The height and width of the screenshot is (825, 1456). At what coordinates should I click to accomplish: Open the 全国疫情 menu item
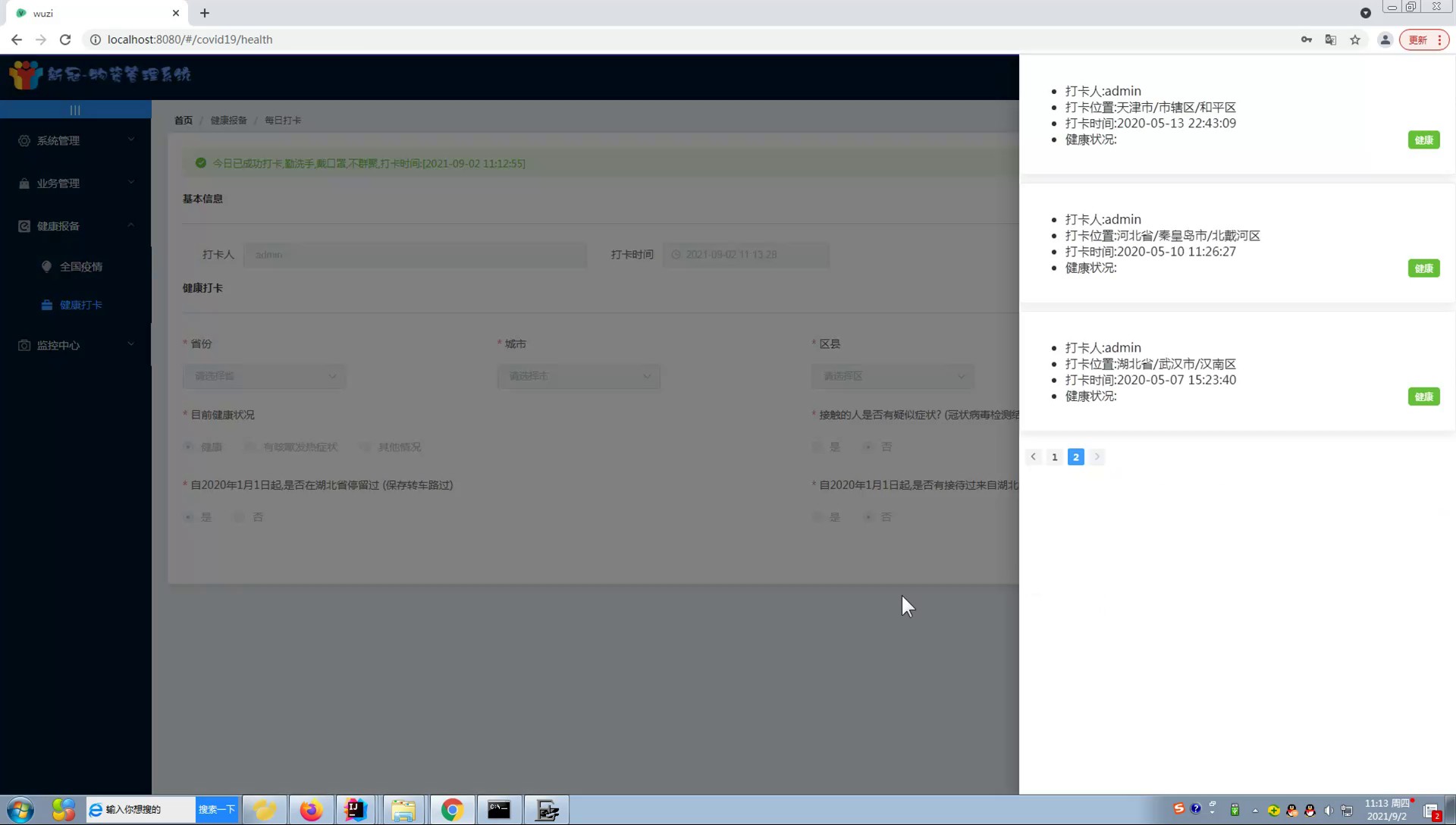(x=81, y=267)
